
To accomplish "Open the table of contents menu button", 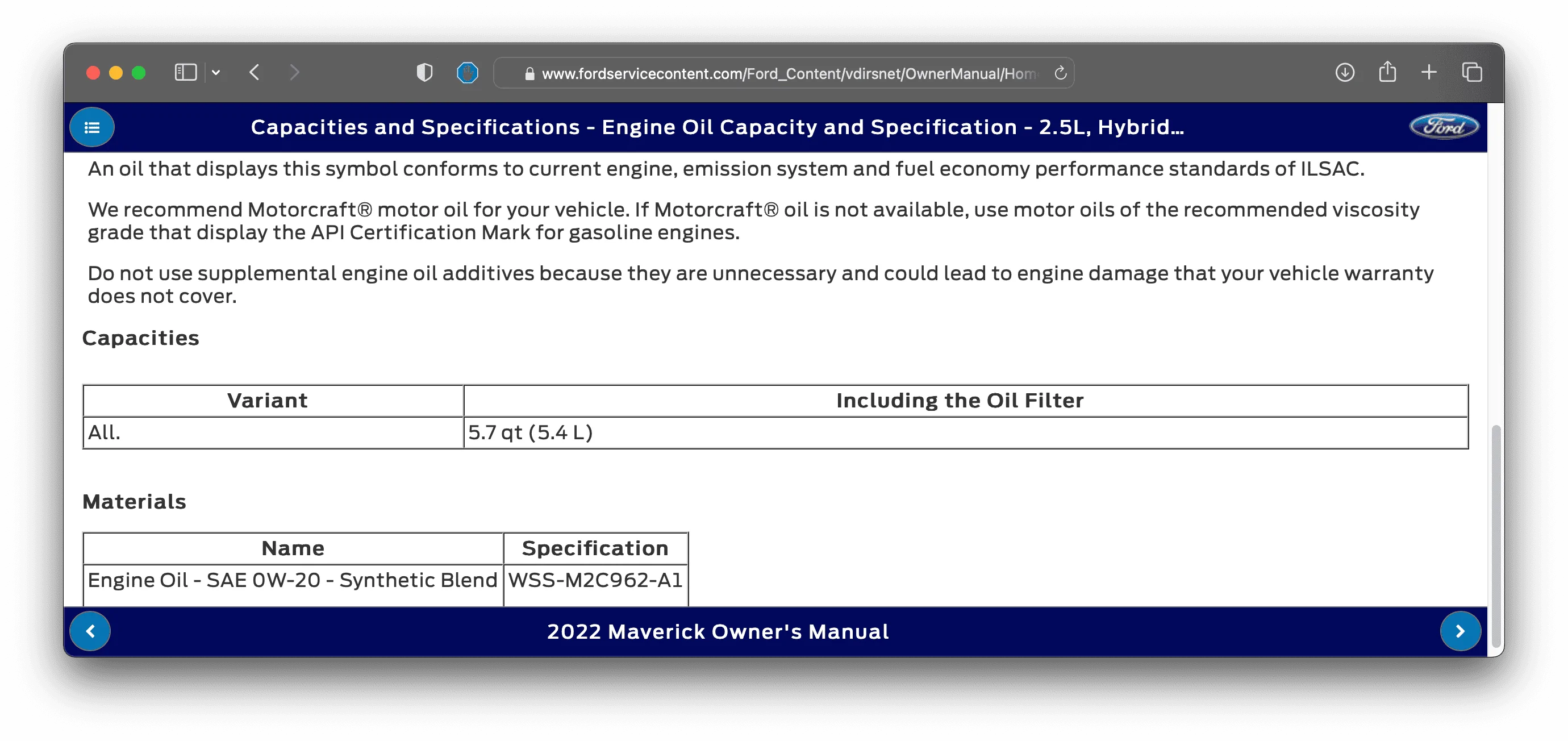I will [92, 127].
